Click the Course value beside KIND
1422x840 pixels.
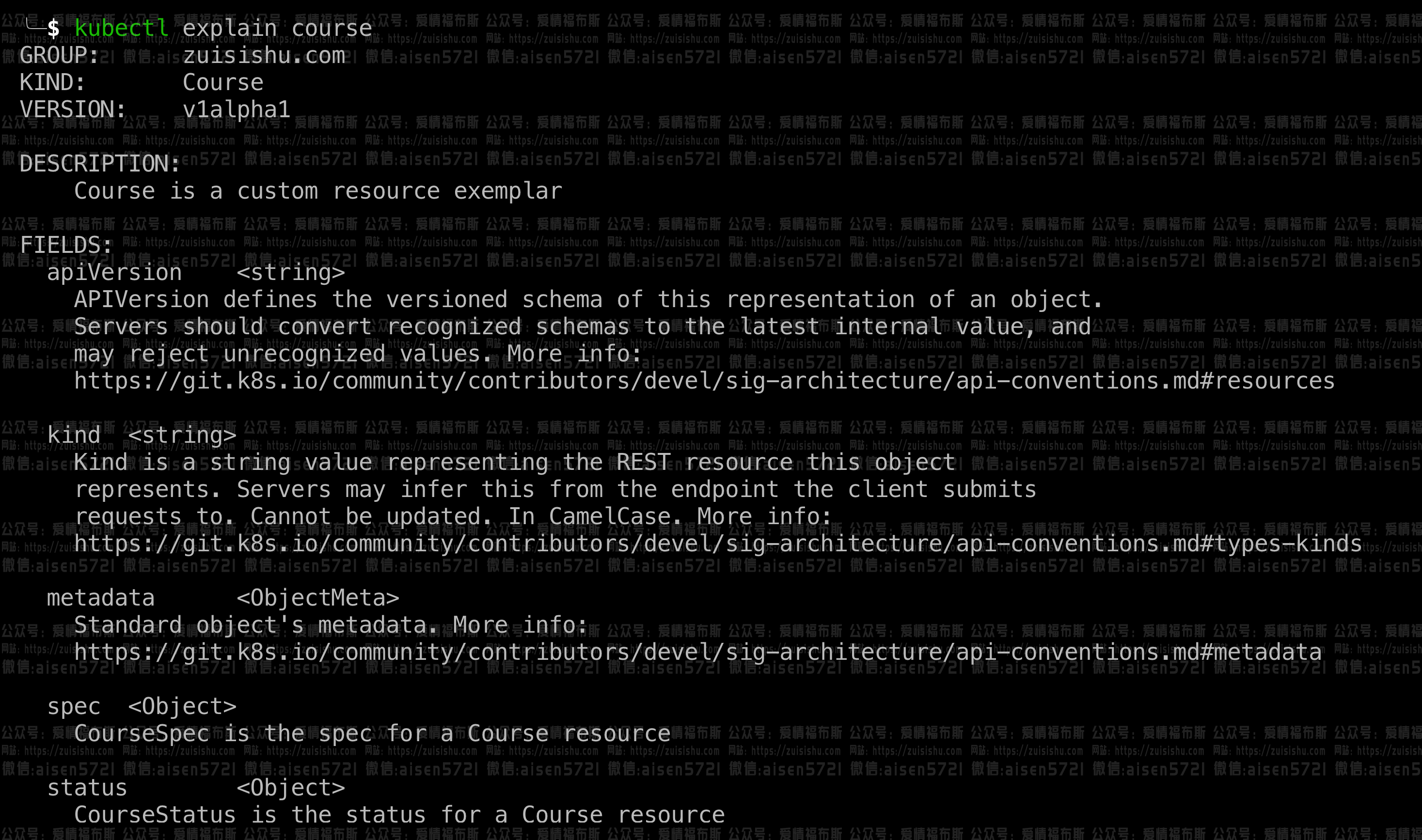click(x=222, y=83)
